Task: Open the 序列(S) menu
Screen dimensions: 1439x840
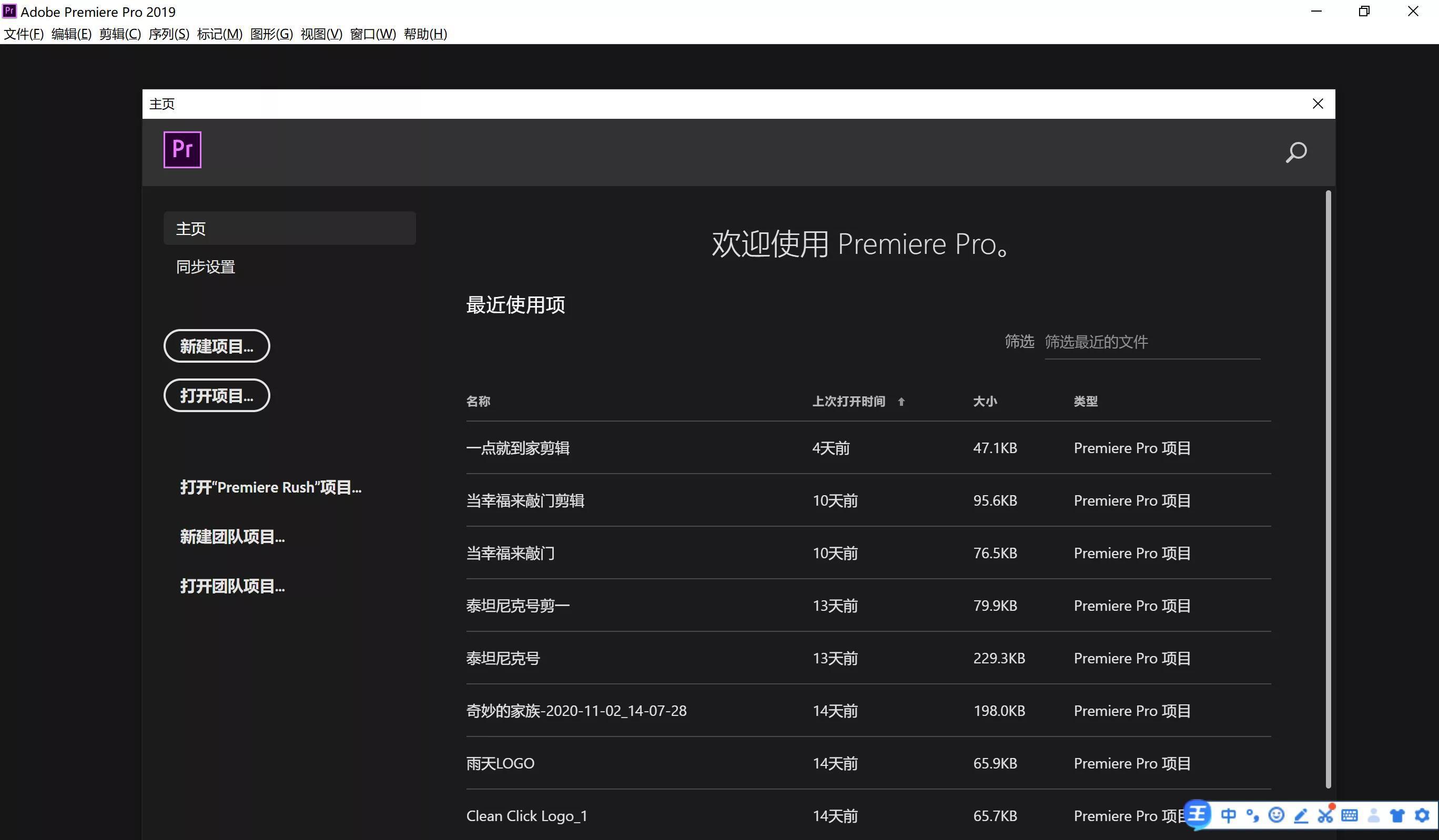Action: (168, 34)
